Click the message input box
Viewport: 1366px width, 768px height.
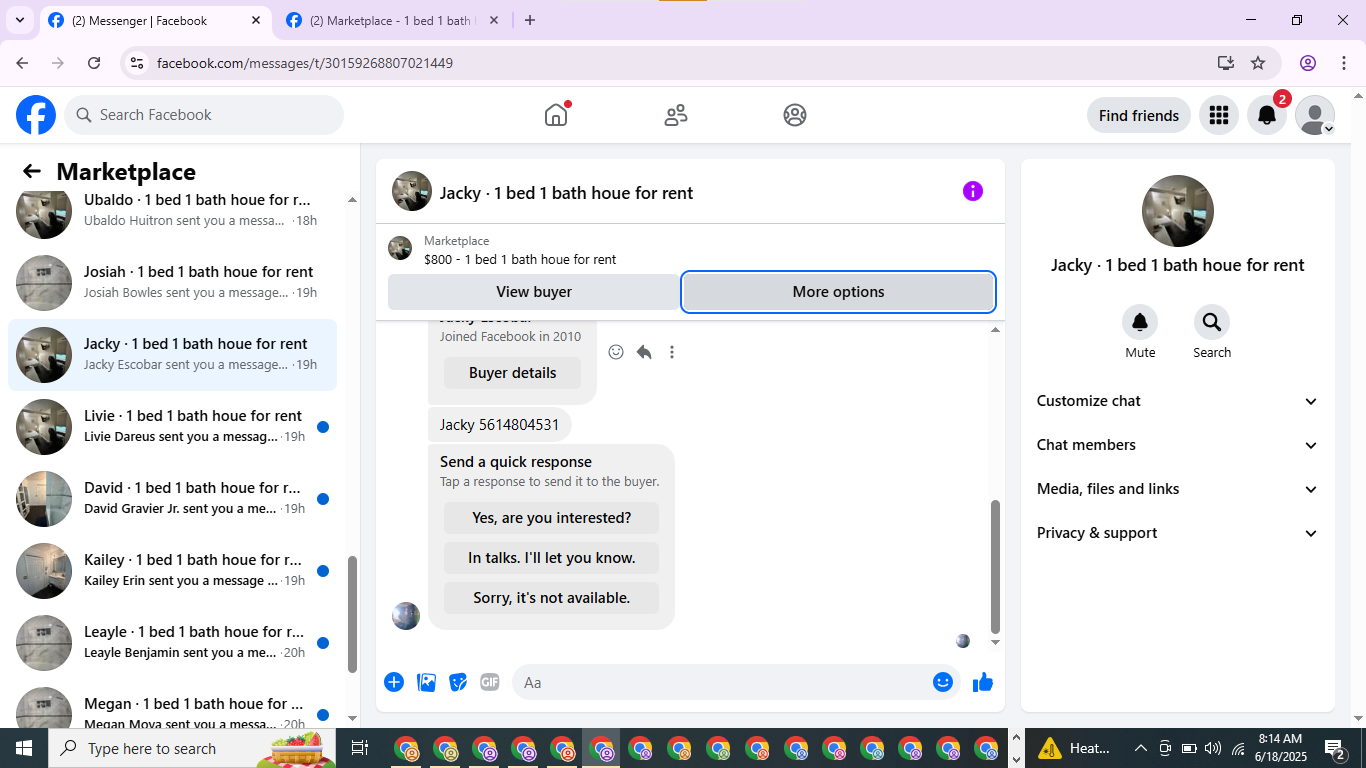click(x=720, y=682)
